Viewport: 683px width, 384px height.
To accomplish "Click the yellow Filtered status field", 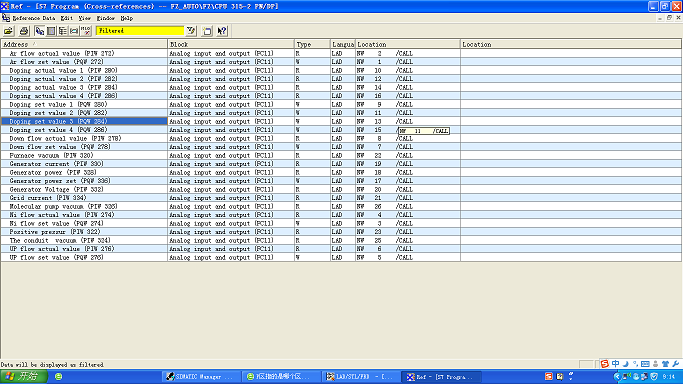I will pyautogui.click(x=140, y=31).
